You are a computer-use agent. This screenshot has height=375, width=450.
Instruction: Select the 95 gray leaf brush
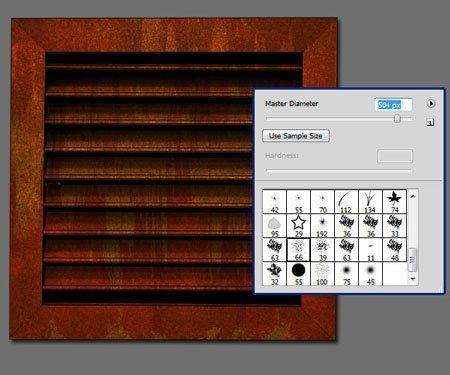click(274, 226)
